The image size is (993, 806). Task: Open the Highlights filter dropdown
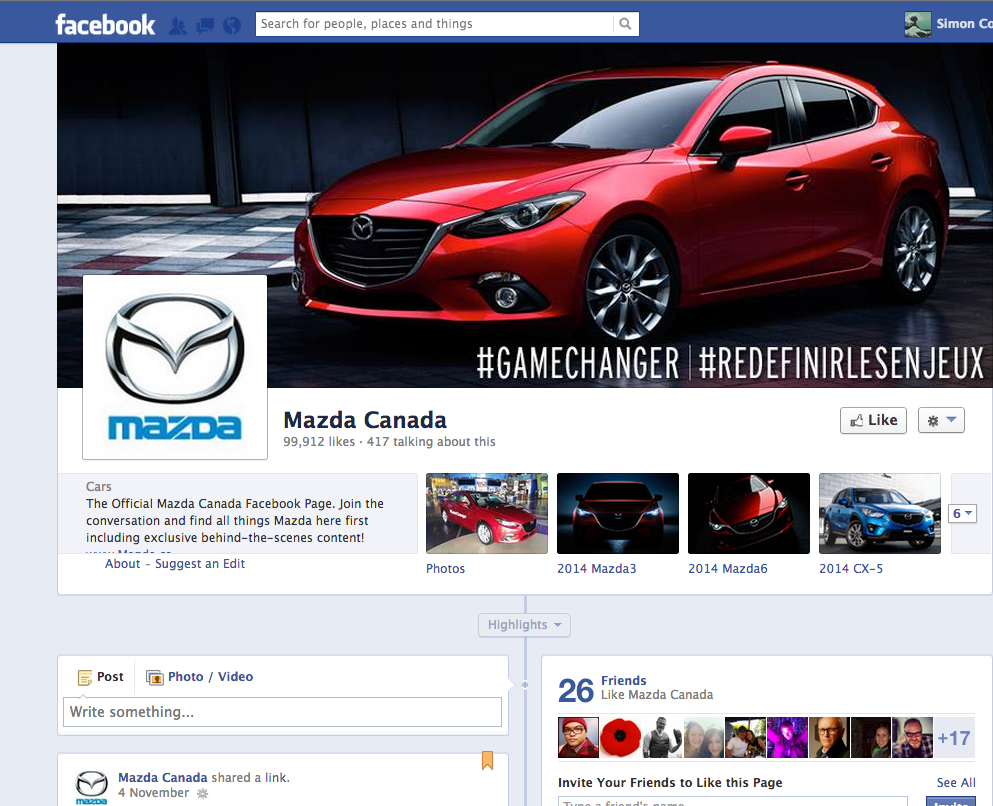[524, 625]
